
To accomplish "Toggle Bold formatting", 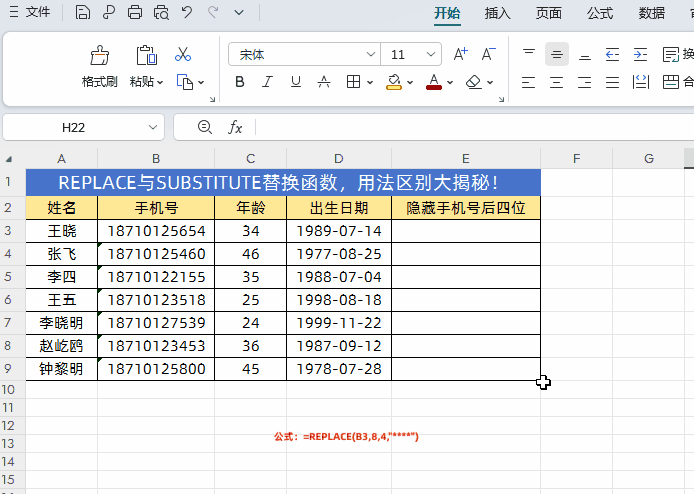I will tap(239, 82).
